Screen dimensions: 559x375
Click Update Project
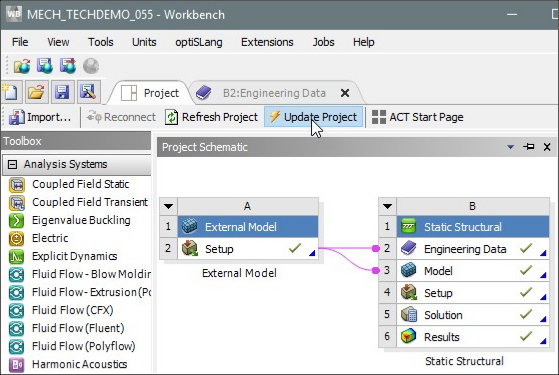click(313, 117)
